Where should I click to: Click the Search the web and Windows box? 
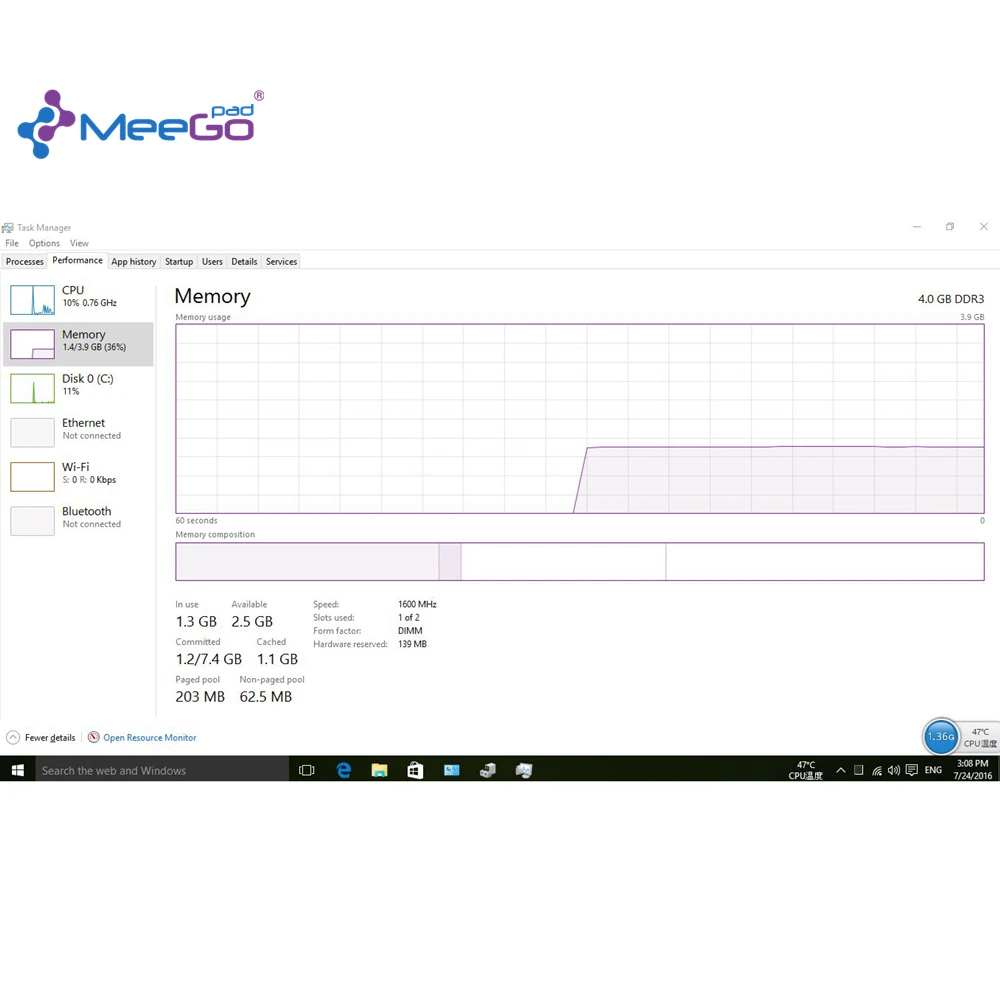pyautogui.click(x=161, y=770)
